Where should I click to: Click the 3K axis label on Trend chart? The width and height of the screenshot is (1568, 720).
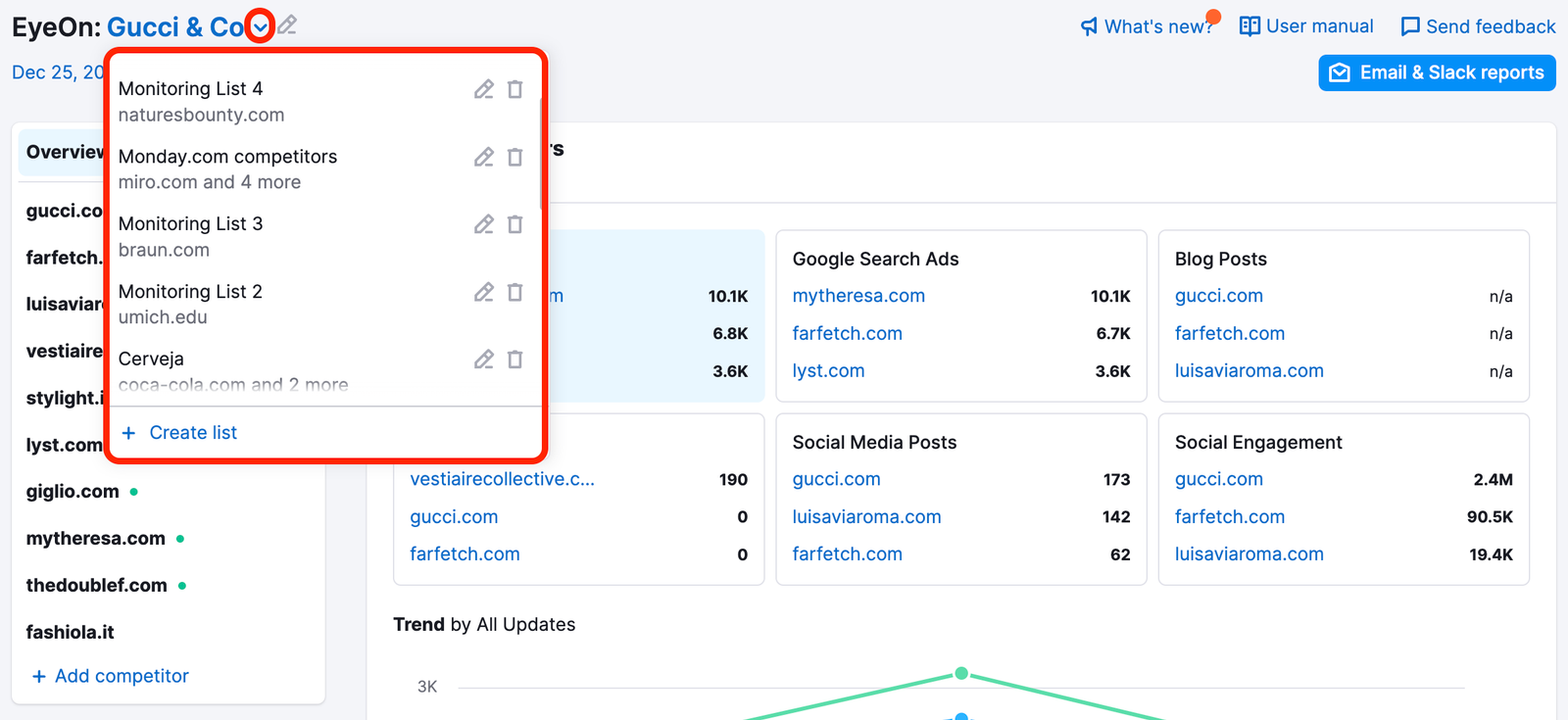[x=427, y=687]
